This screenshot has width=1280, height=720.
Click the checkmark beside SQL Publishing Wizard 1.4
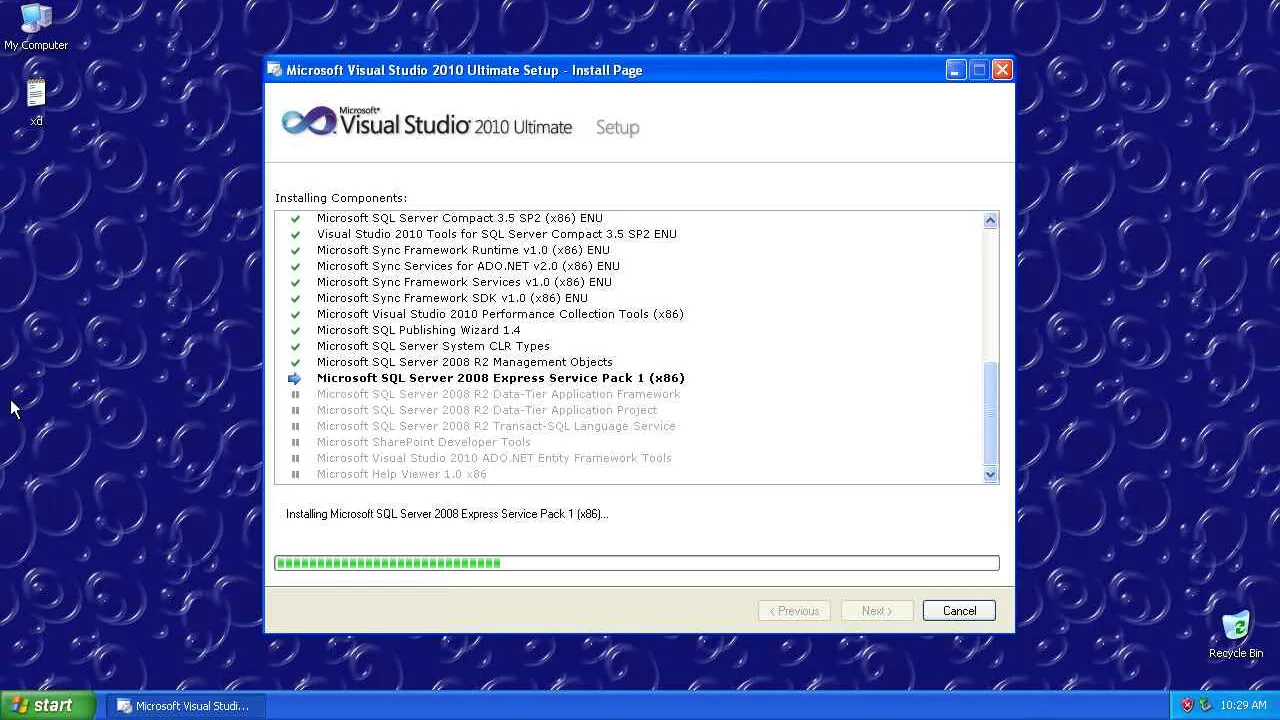(295, 330)
